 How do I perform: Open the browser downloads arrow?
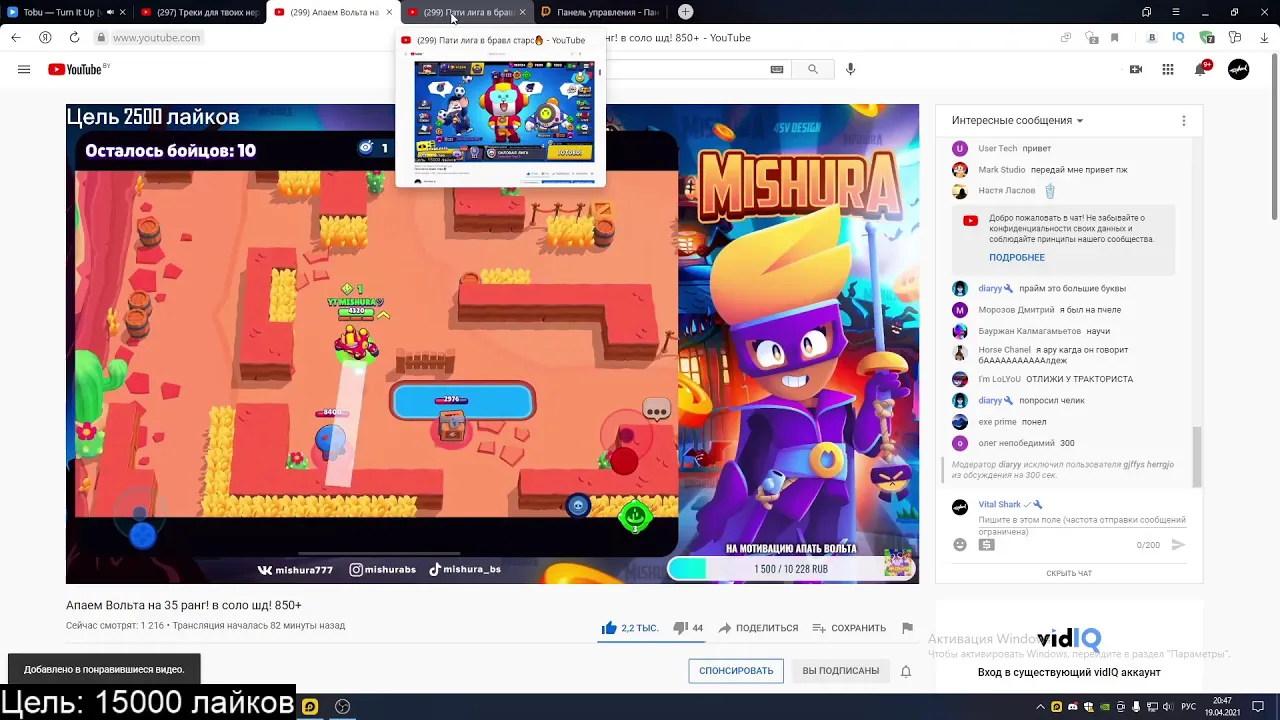(1262, 38)
